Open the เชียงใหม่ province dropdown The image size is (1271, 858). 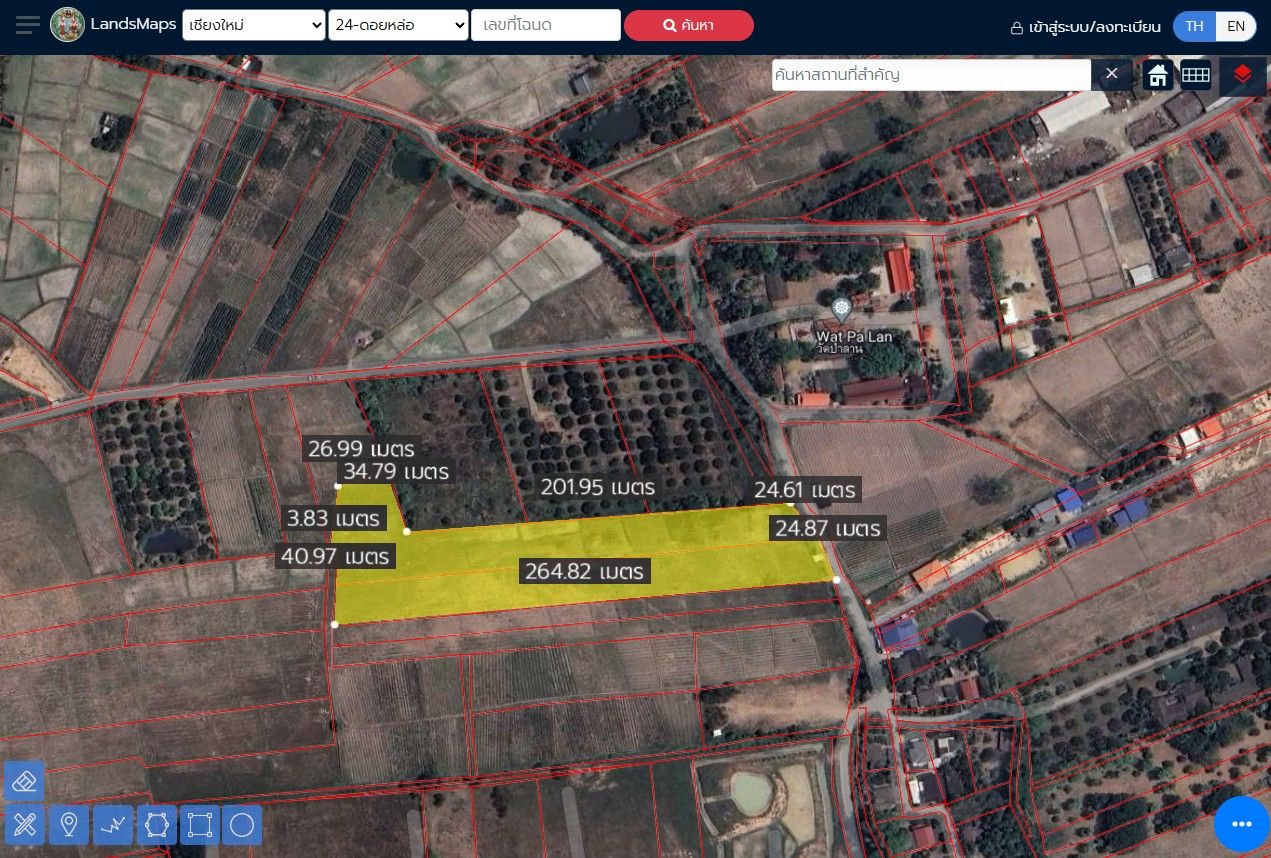(x=254, y=25)
